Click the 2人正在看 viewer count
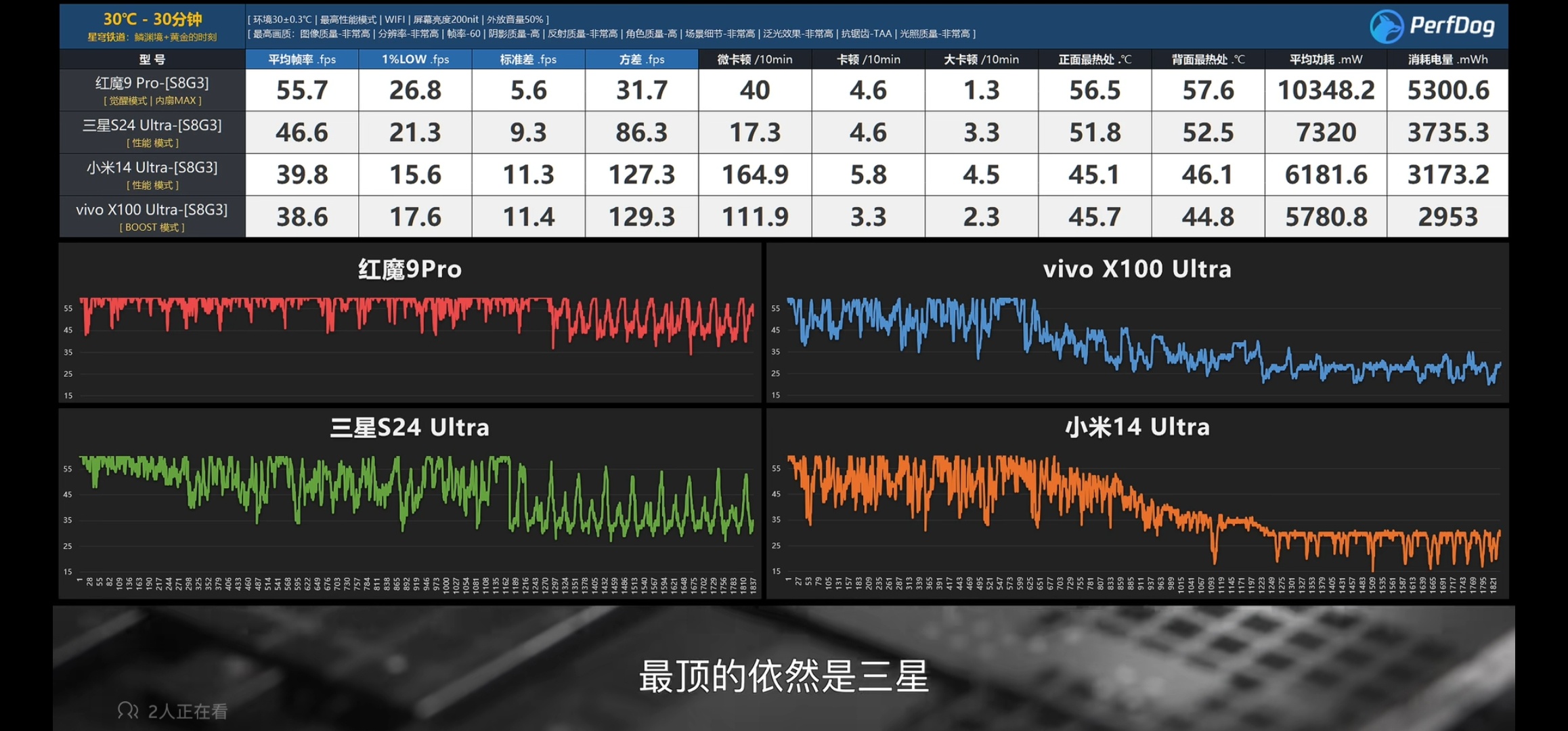Screen dimensions: 1568x731 [x=188, y=711]
